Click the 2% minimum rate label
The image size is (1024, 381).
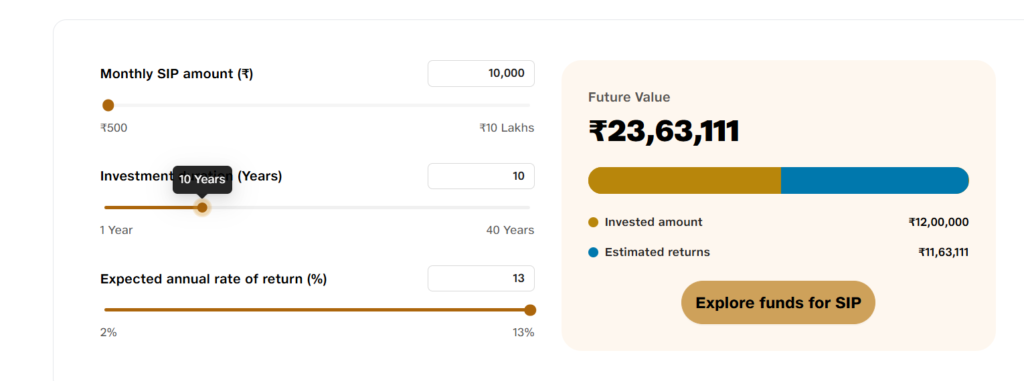[108, 333]
